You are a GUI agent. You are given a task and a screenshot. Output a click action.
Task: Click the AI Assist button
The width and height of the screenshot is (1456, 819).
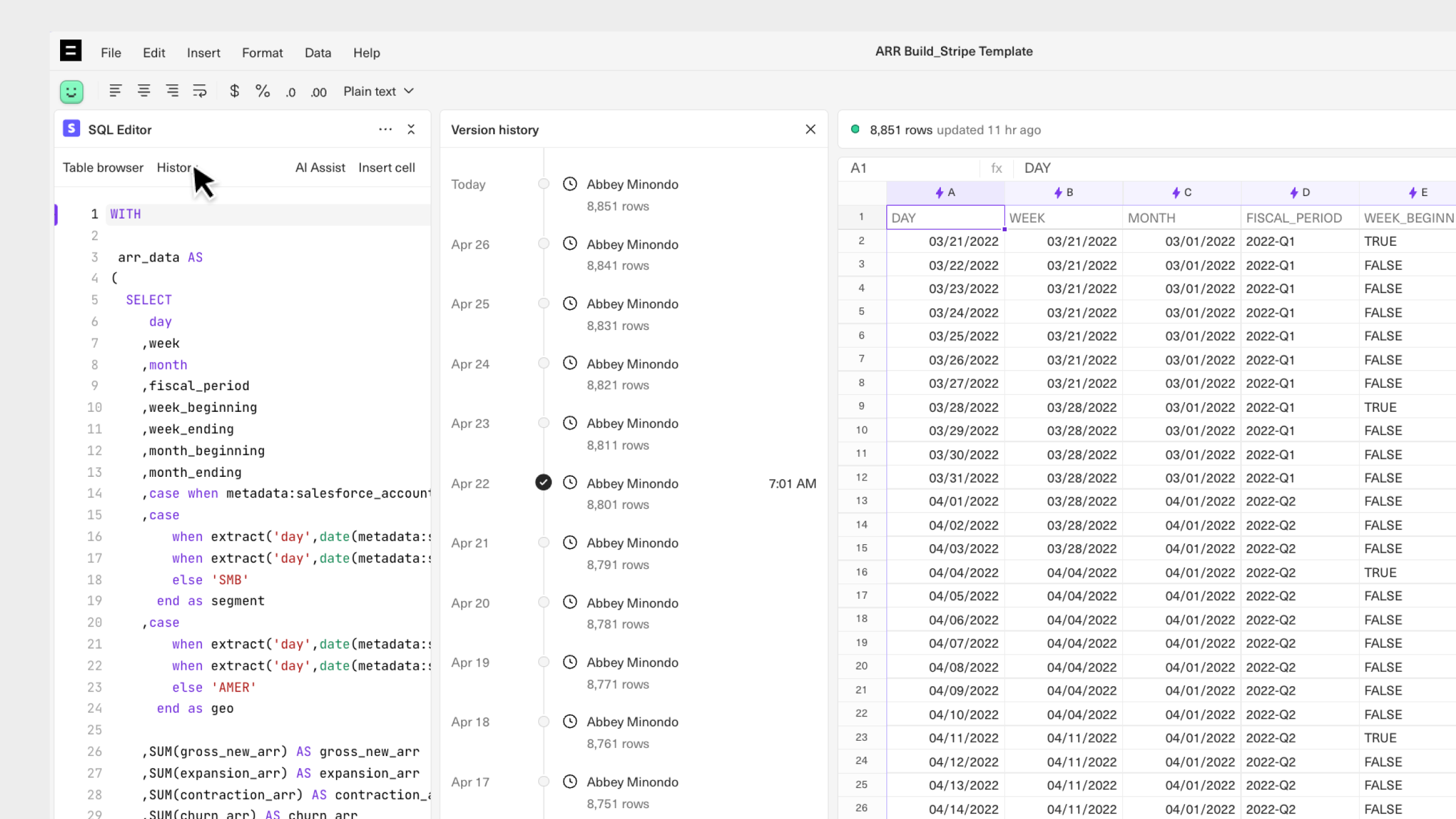point(320,167)
